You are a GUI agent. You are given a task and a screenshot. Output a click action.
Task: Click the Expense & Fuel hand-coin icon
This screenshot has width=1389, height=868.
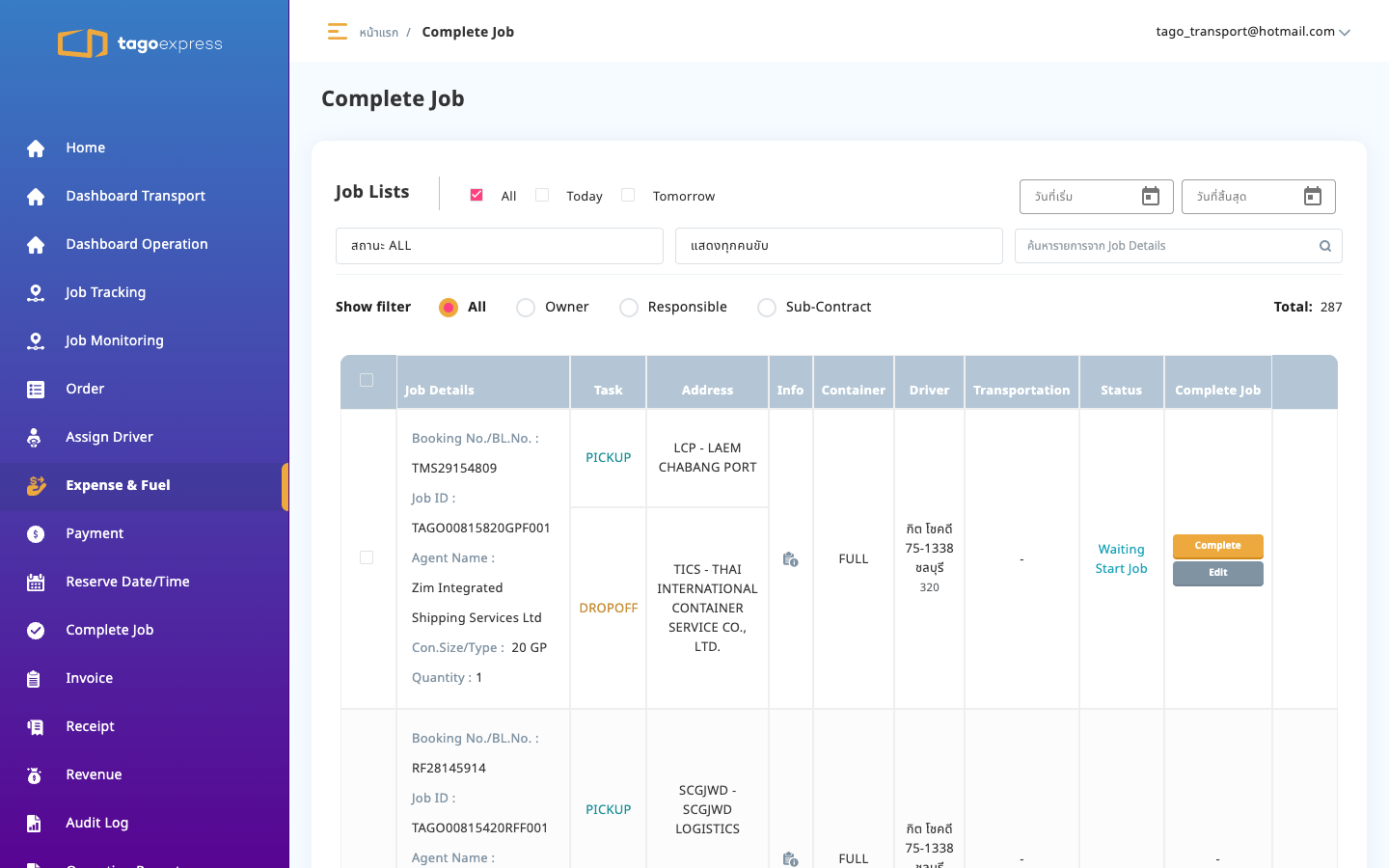[36, 485]
